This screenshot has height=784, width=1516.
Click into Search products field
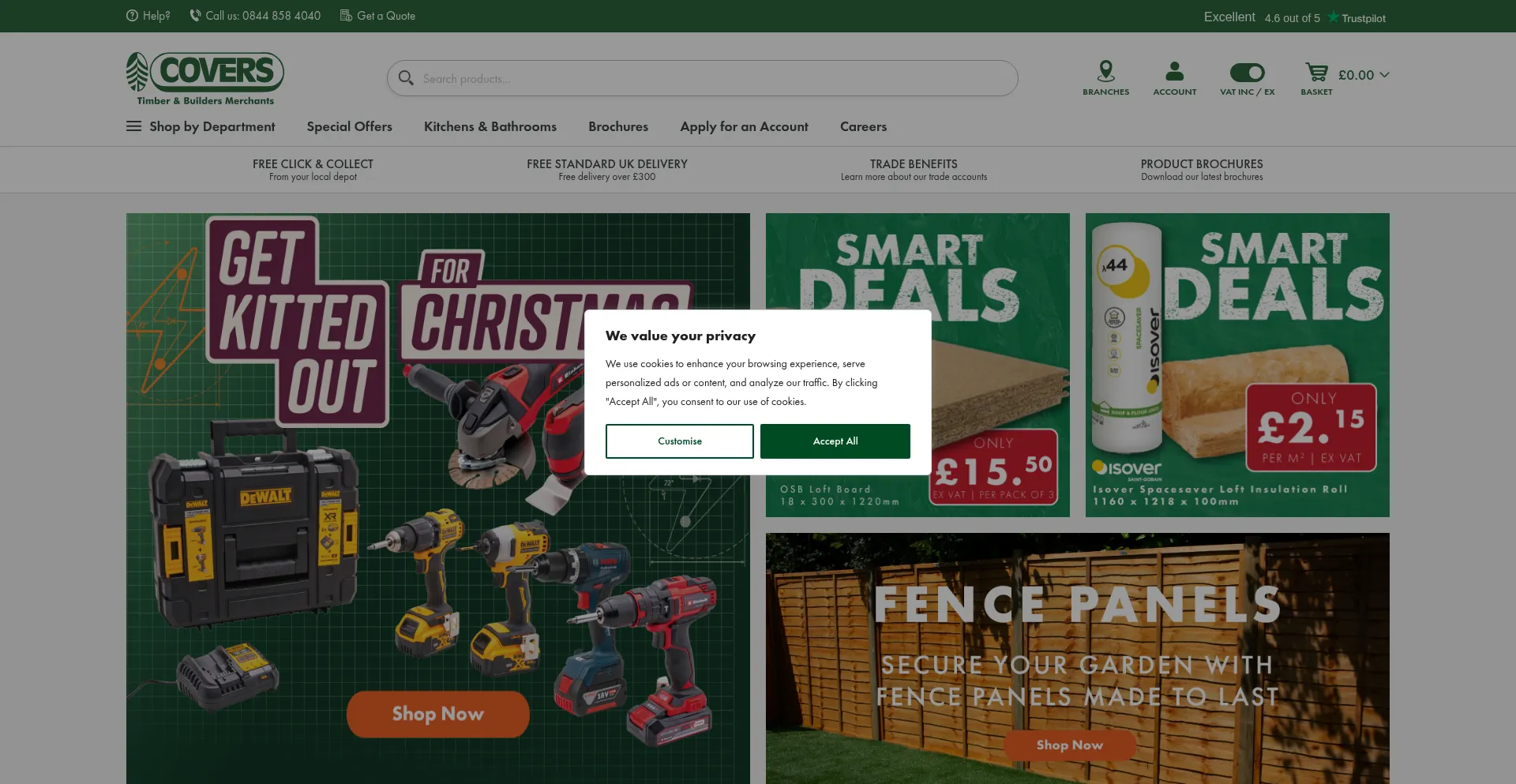coord(703,78)
